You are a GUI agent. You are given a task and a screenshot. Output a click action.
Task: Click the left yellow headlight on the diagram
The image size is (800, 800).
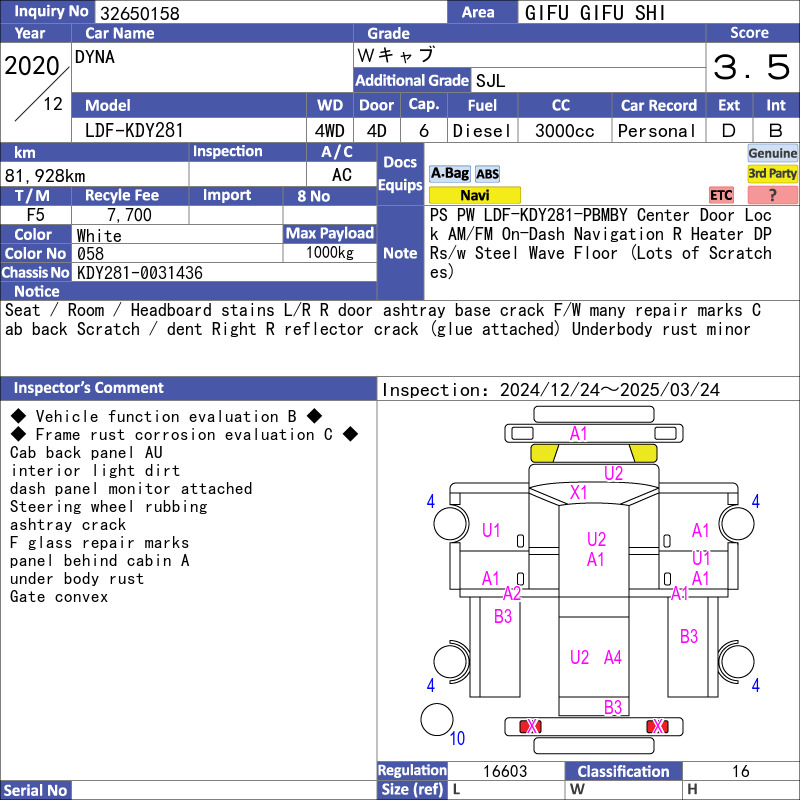click(x=544, y=453)
